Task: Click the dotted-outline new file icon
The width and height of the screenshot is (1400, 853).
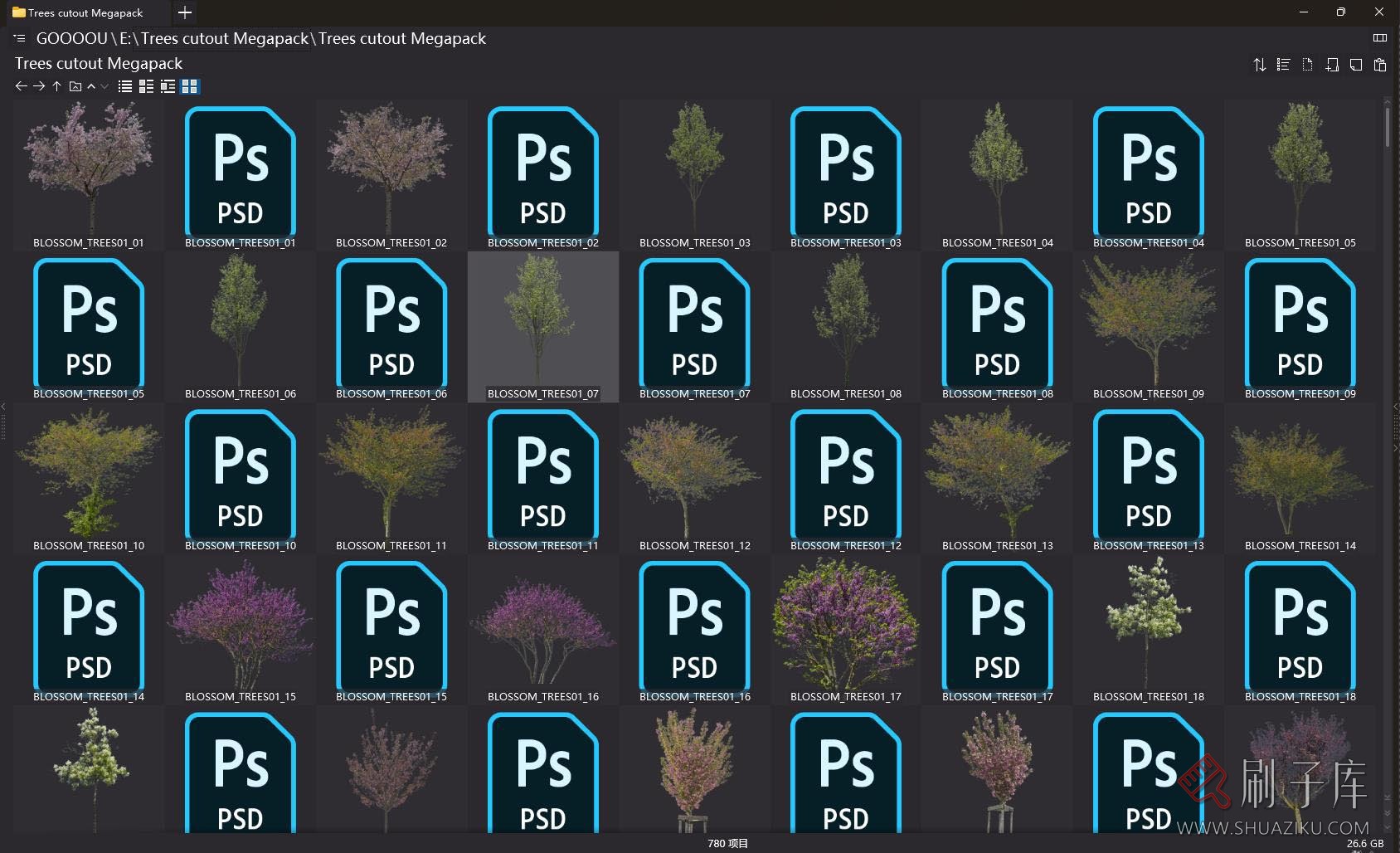Action: coord(1307,65)
